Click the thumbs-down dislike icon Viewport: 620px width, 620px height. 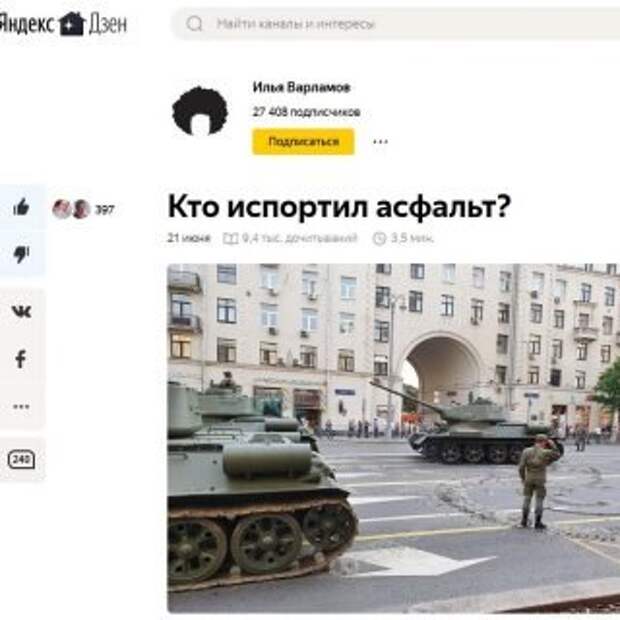(21, 254)
